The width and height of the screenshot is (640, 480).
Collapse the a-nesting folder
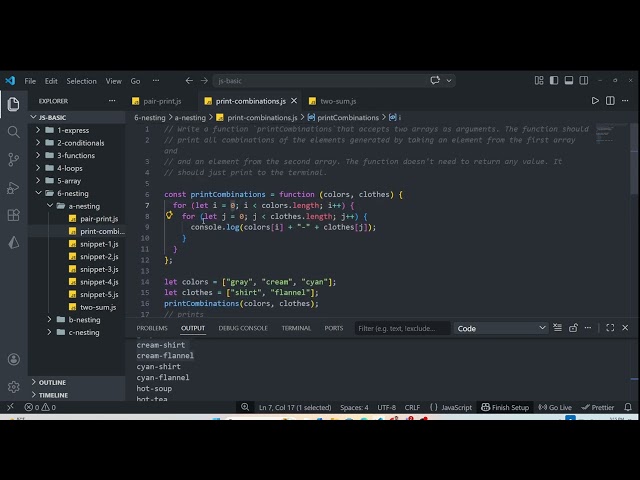(76, 206)
